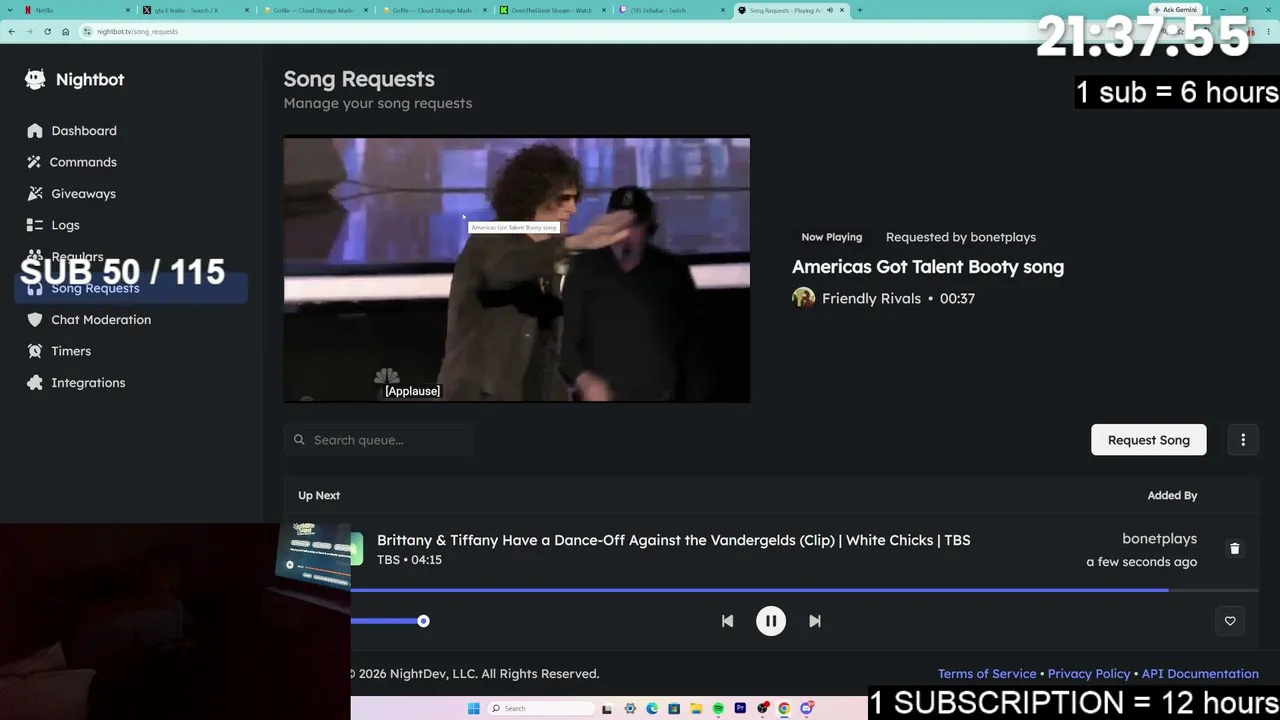Click the browser home button
Viewport: 1280px width, 720px height.
66,31
